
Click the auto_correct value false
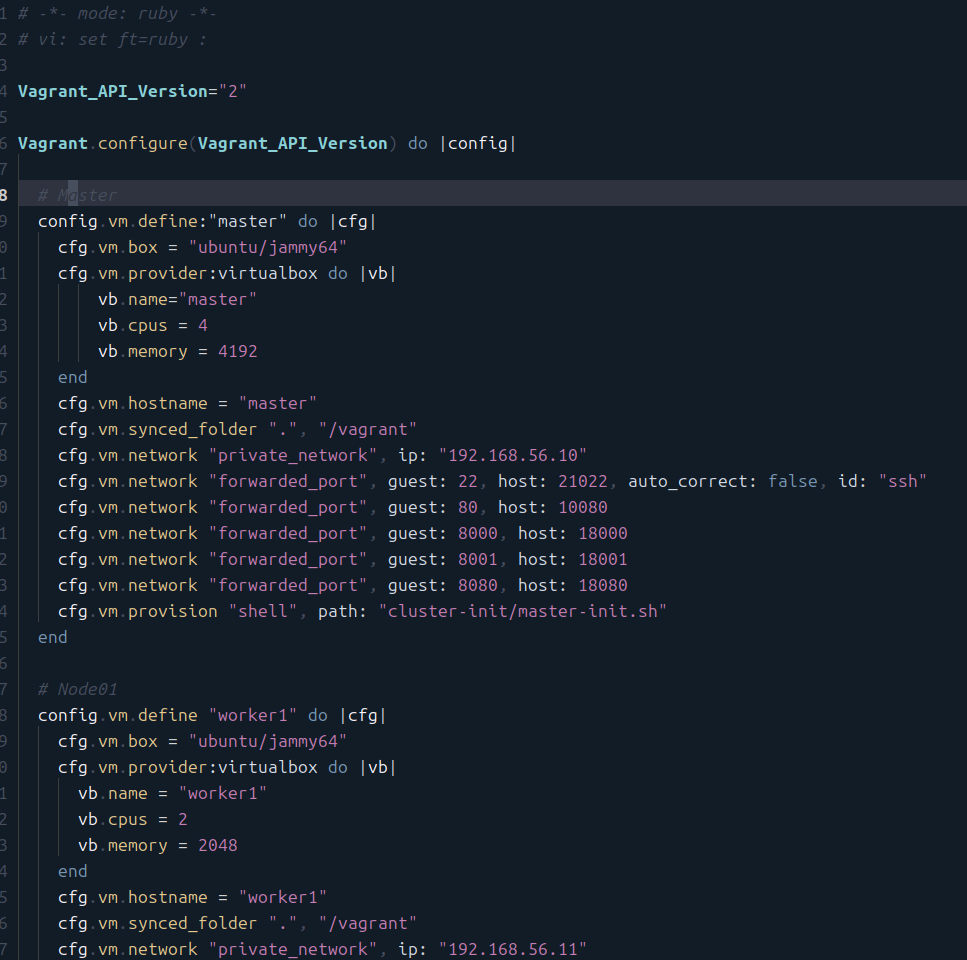coord(793,481)
